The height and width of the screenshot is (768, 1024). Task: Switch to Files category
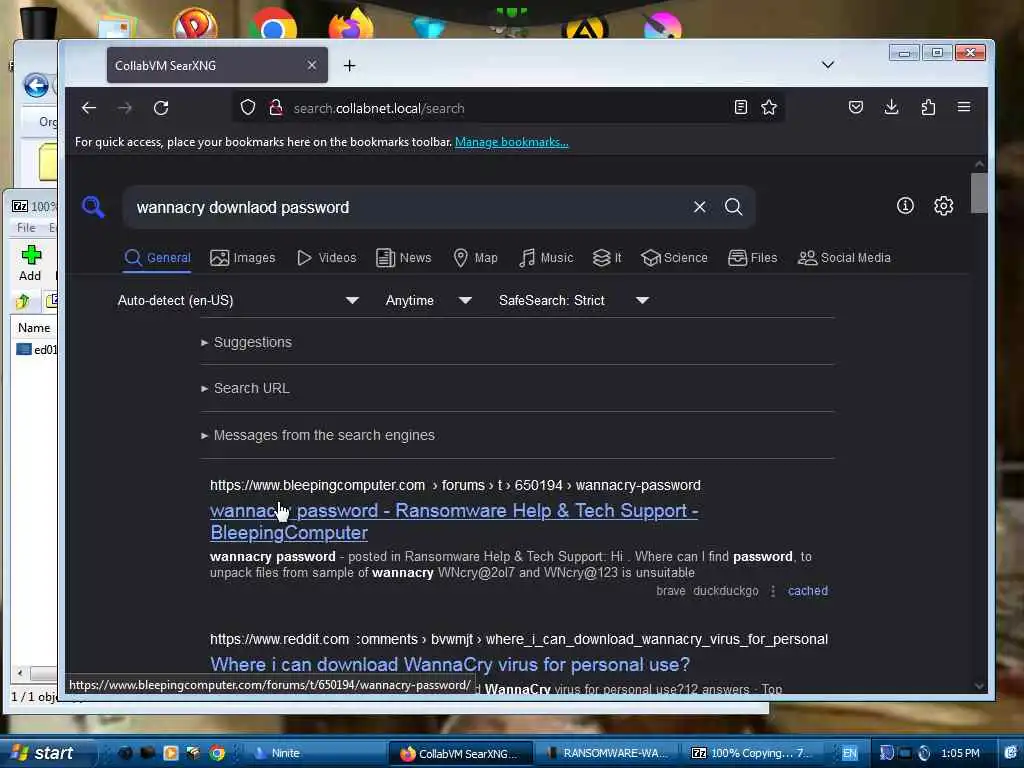tap(752, 258)
